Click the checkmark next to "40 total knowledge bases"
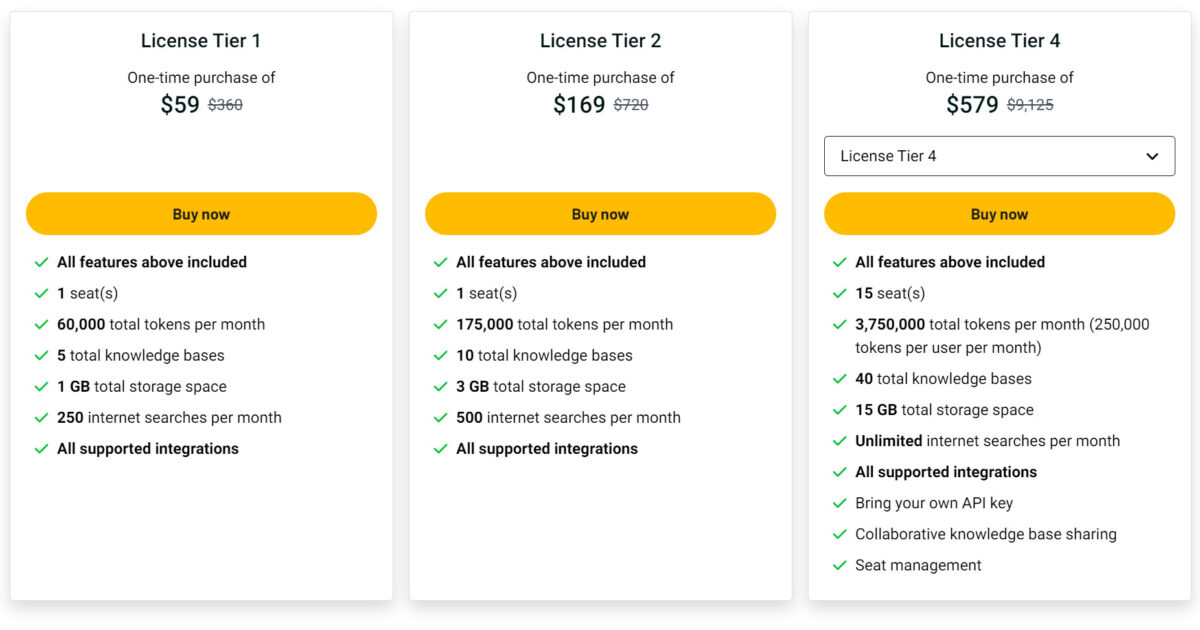The width and height of the screenshot is (1200, 630). [x=840, y=378]
